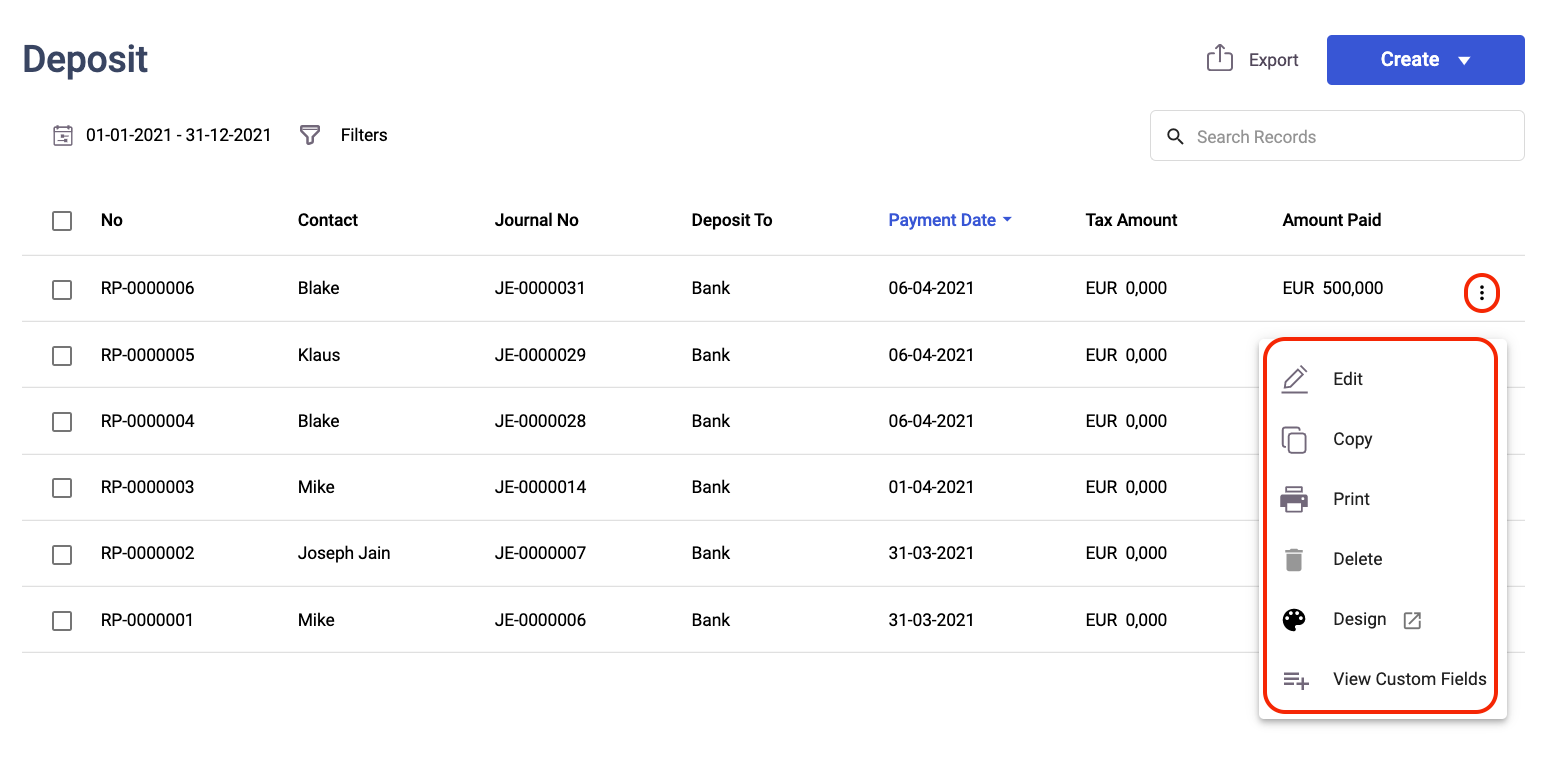Click record number RP-0000001

coord(147,620)
